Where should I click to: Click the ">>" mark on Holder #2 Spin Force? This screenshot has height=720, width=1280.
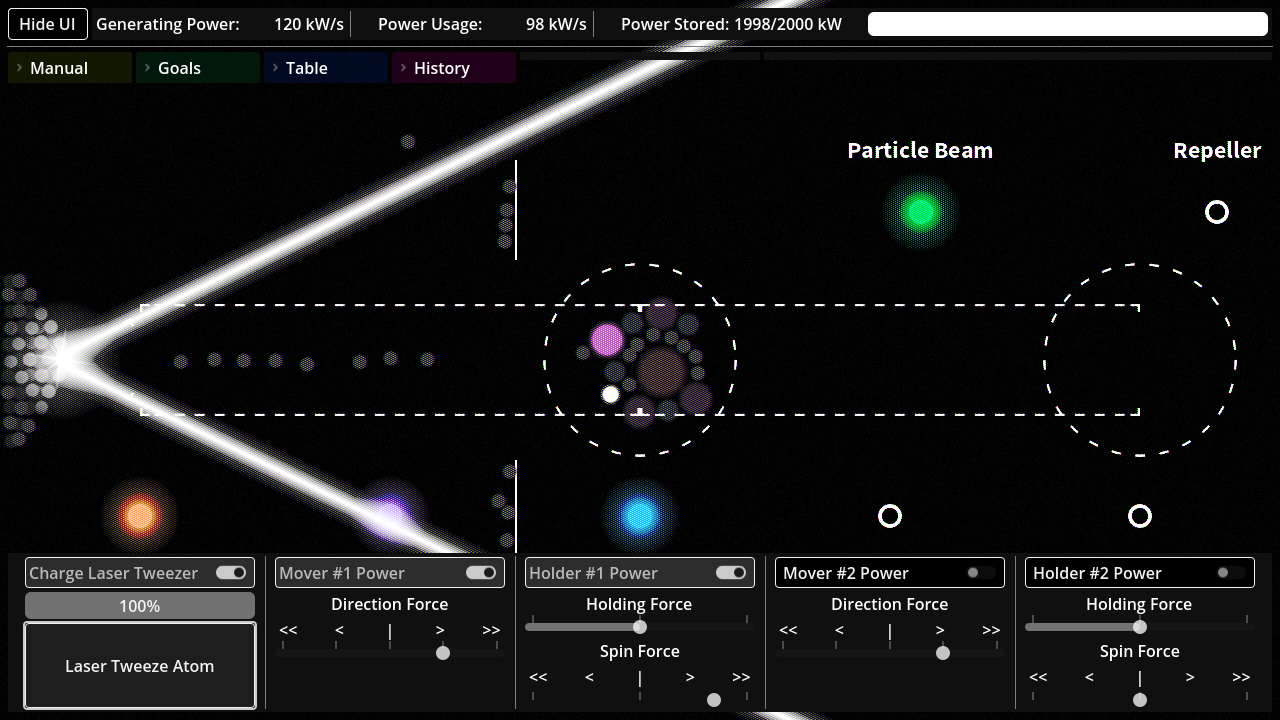click(1241, 677)
